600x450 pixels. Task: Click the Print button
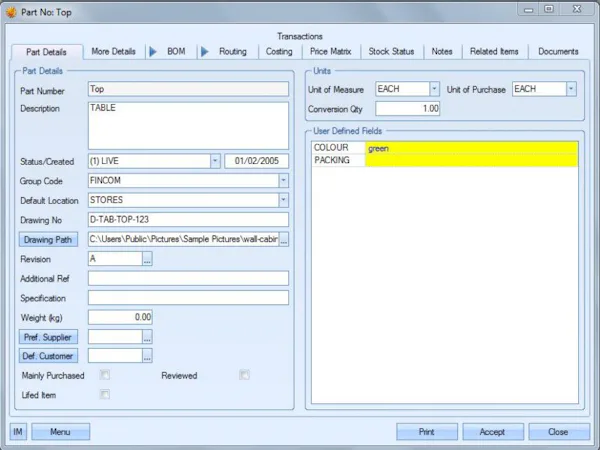[x=427, y=432]
